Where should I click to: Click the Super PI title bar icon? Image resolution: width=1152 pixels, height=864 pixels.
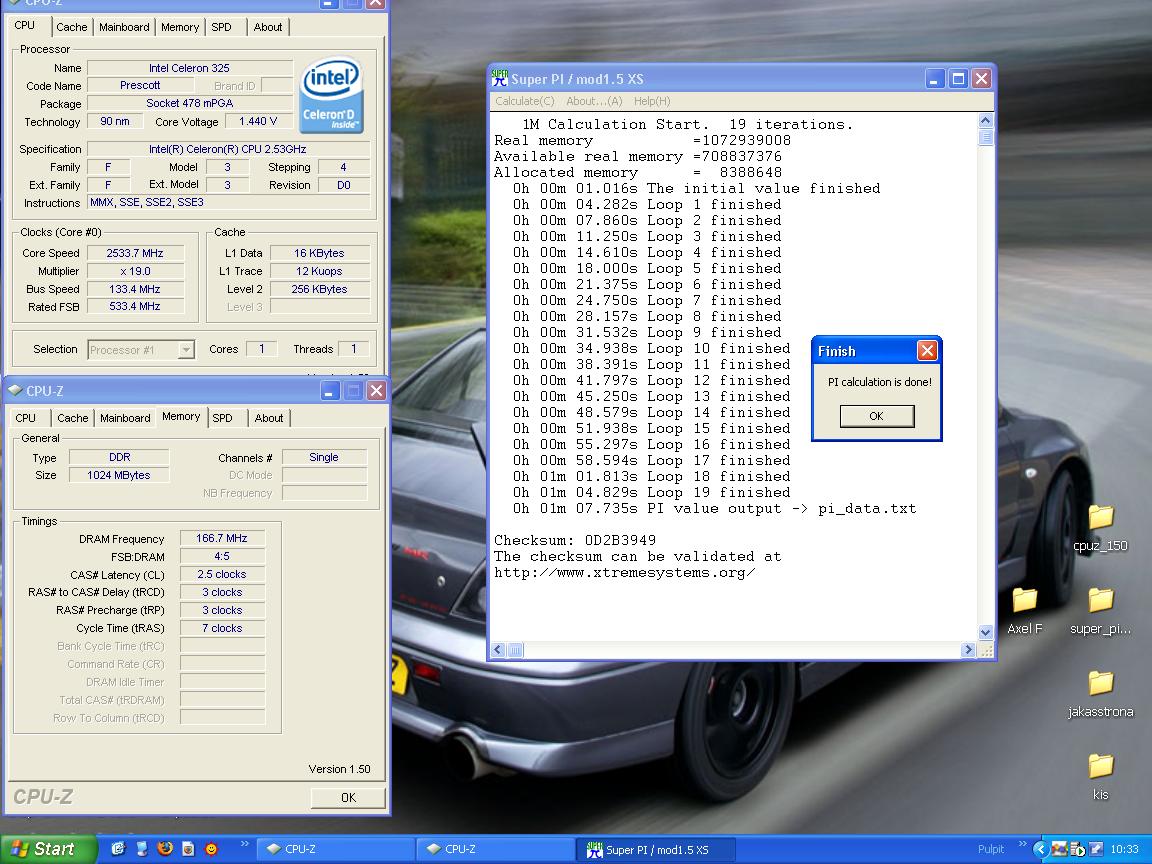click(x=500, y=79)
